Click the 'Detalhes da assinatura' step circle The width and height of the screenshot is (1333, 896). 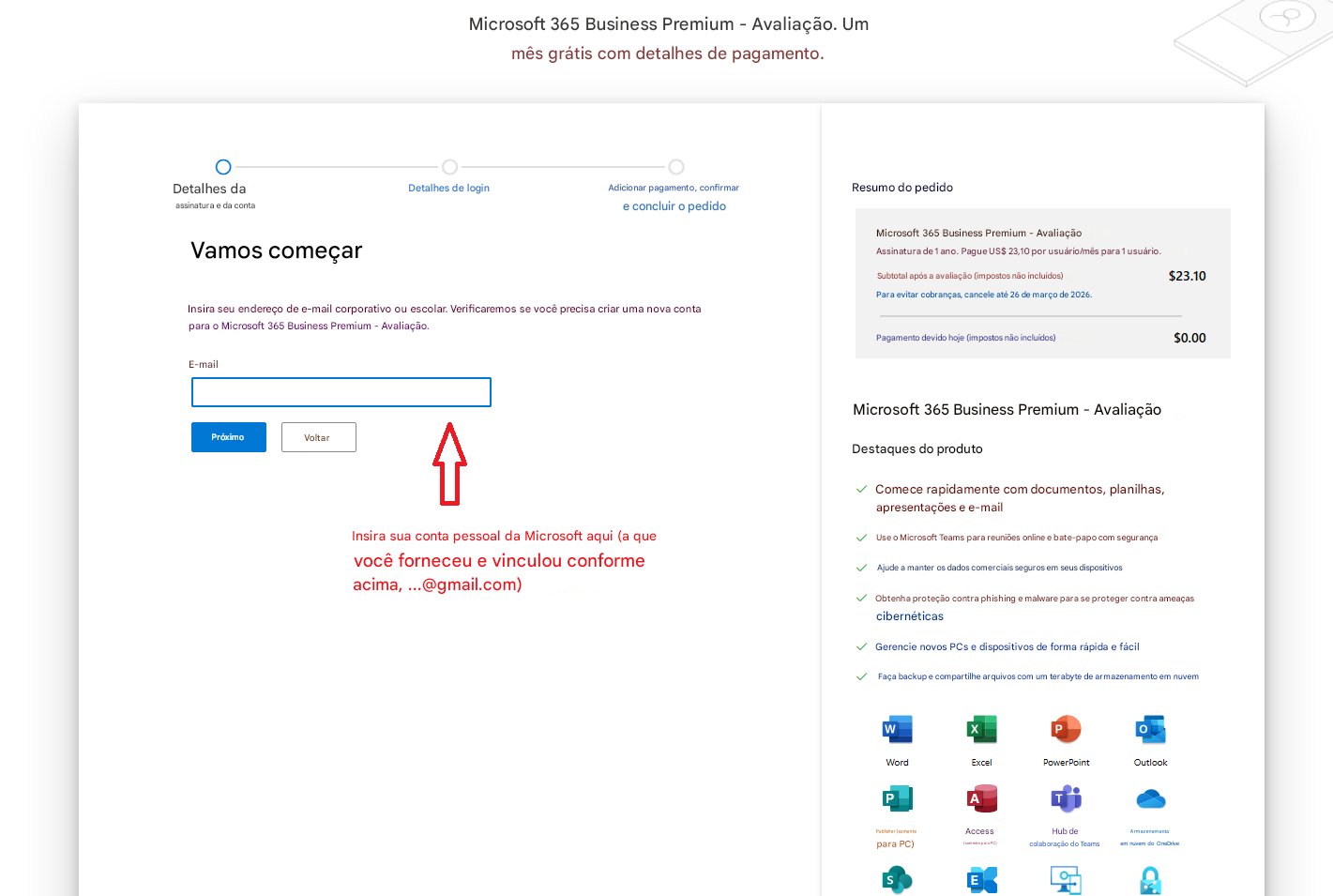click(223, 167)
